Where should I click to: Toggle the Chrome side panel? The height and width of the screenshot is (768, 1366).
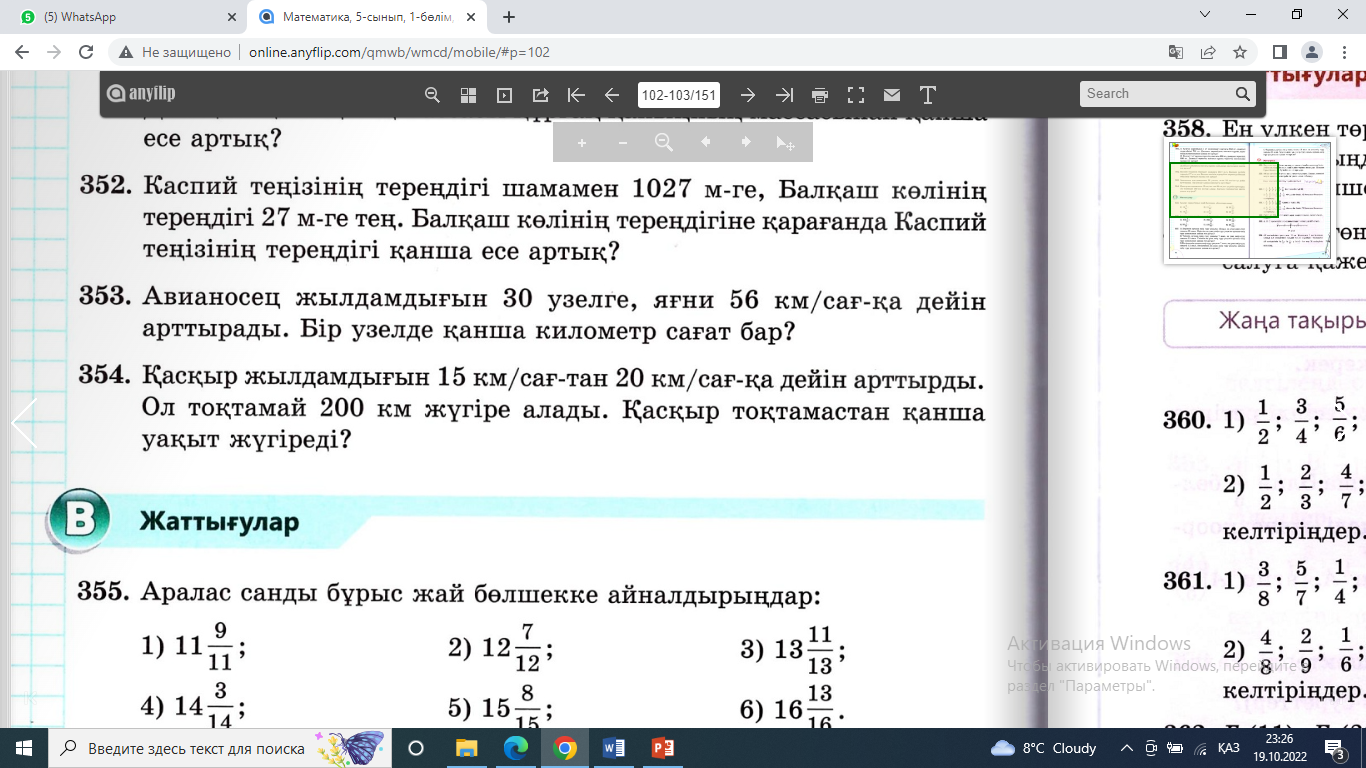[x=1279, y=52]
